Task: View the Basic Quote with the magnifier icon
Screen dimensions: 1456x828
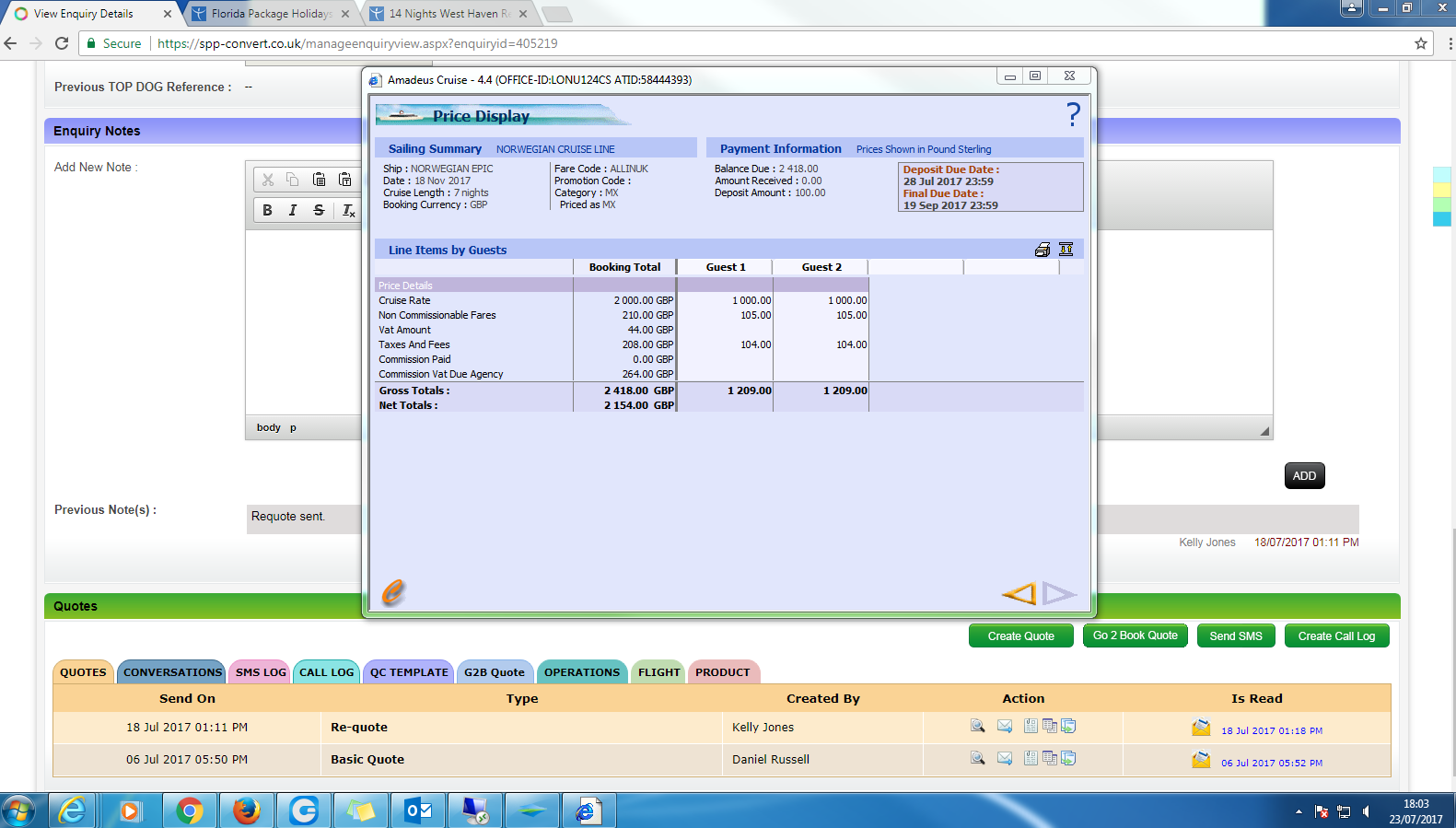Action: tap(978, 759)
